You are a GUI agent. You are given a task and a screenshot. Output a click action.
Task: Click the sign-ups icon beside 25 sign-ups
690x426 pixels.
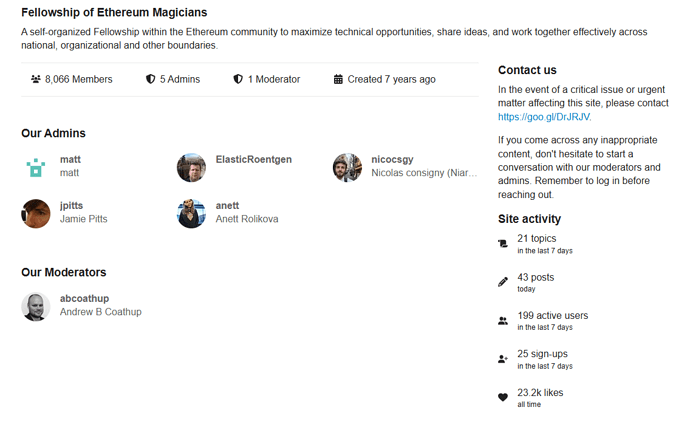tap(503, 359)
